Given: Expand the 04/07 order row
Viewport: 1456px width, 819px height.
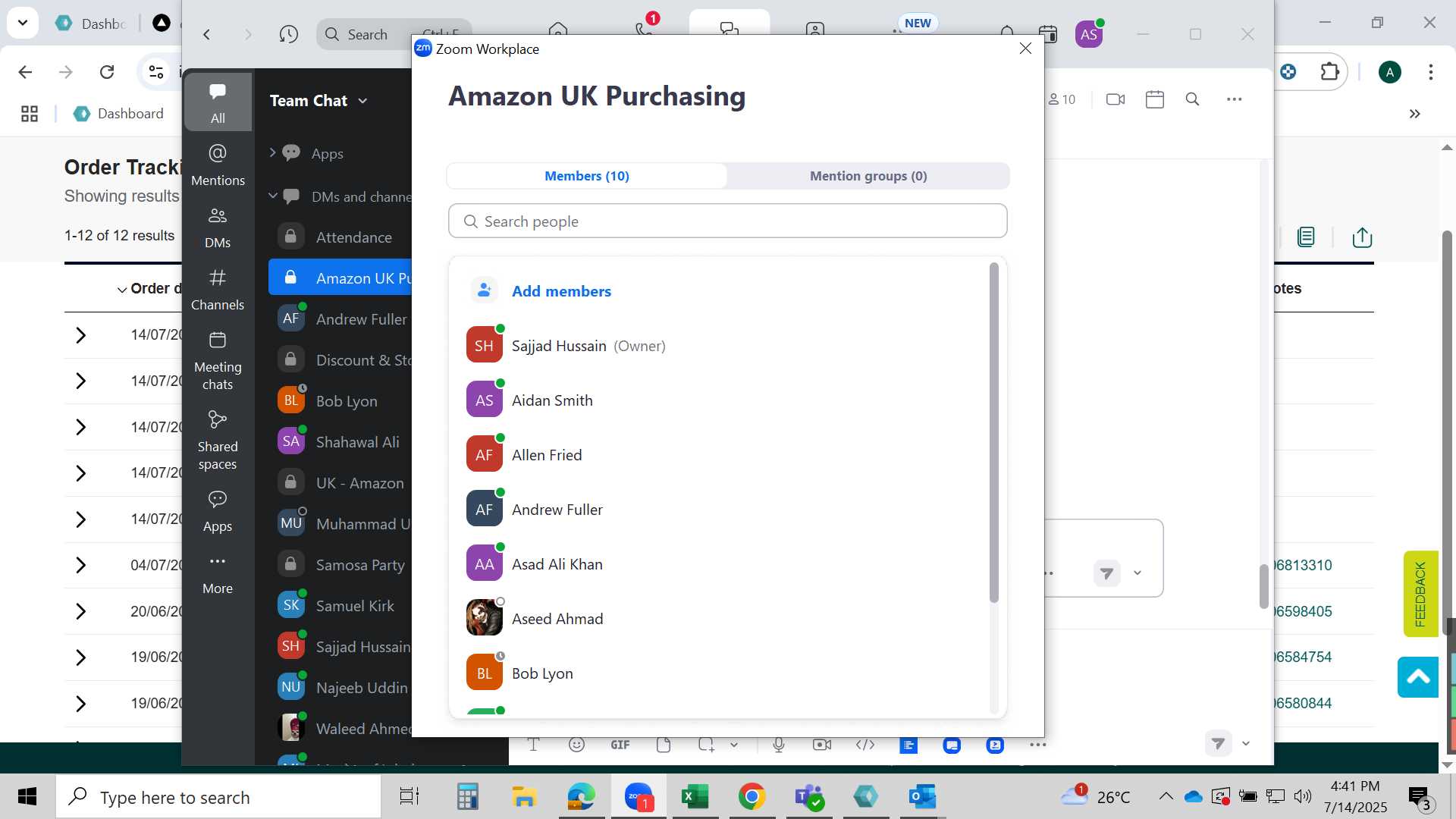Looking at the screenshot, I should point(80,565).
